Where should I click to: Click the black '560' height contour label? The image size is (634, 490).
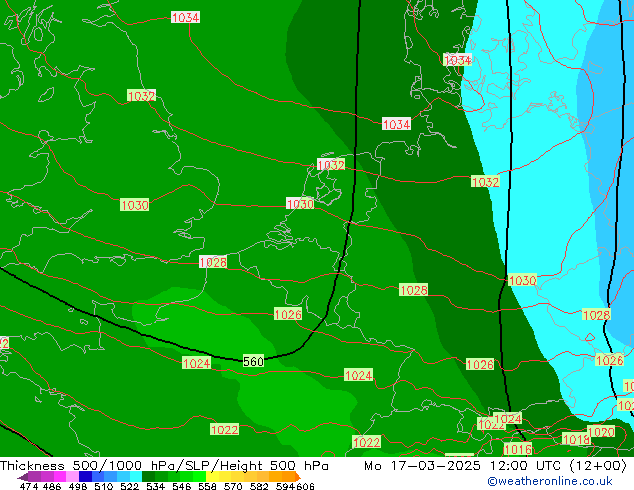click(x=254, y=361)
